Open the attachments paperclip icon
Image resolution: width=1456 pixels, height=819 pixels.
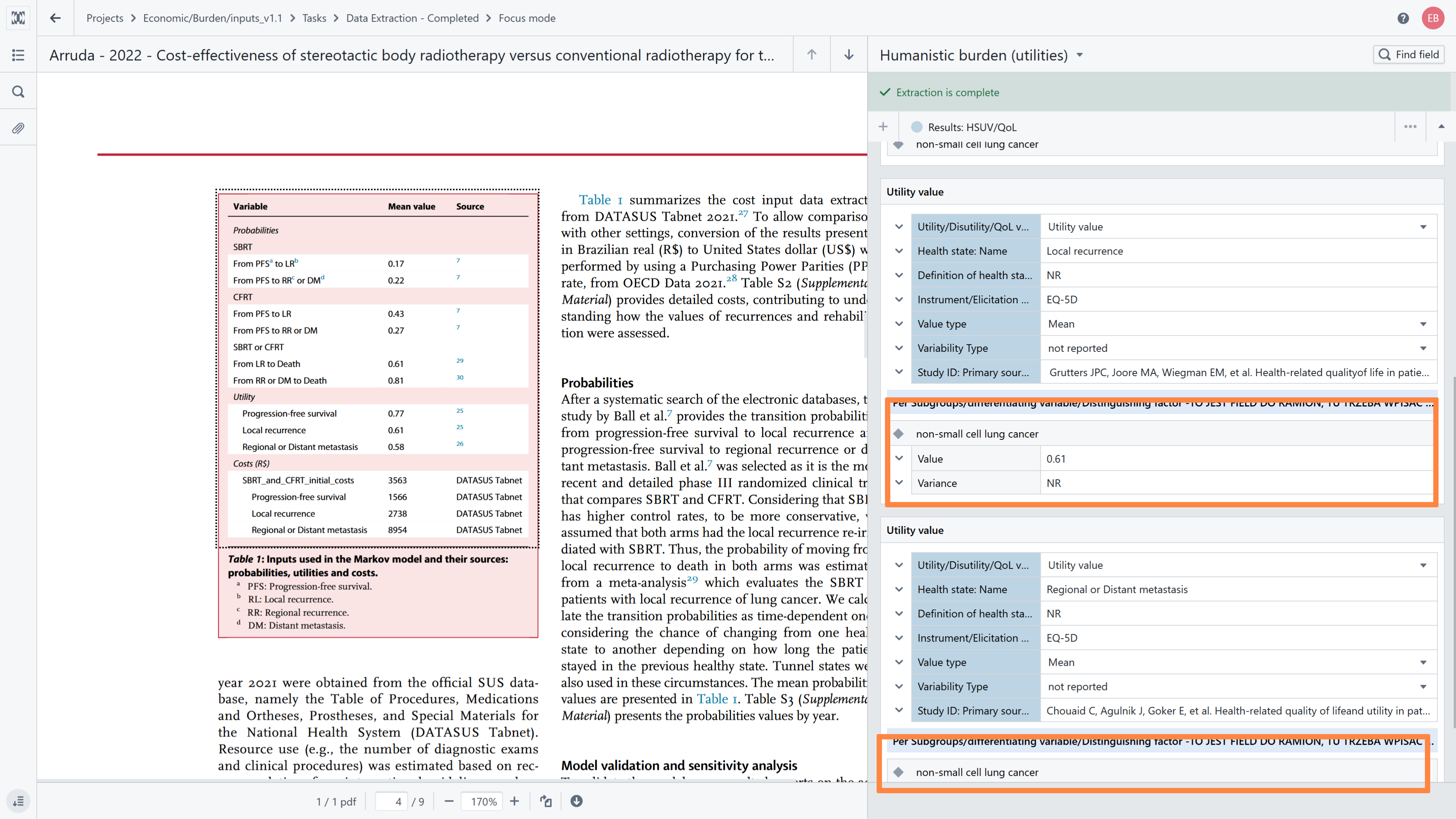click(18, 128)
